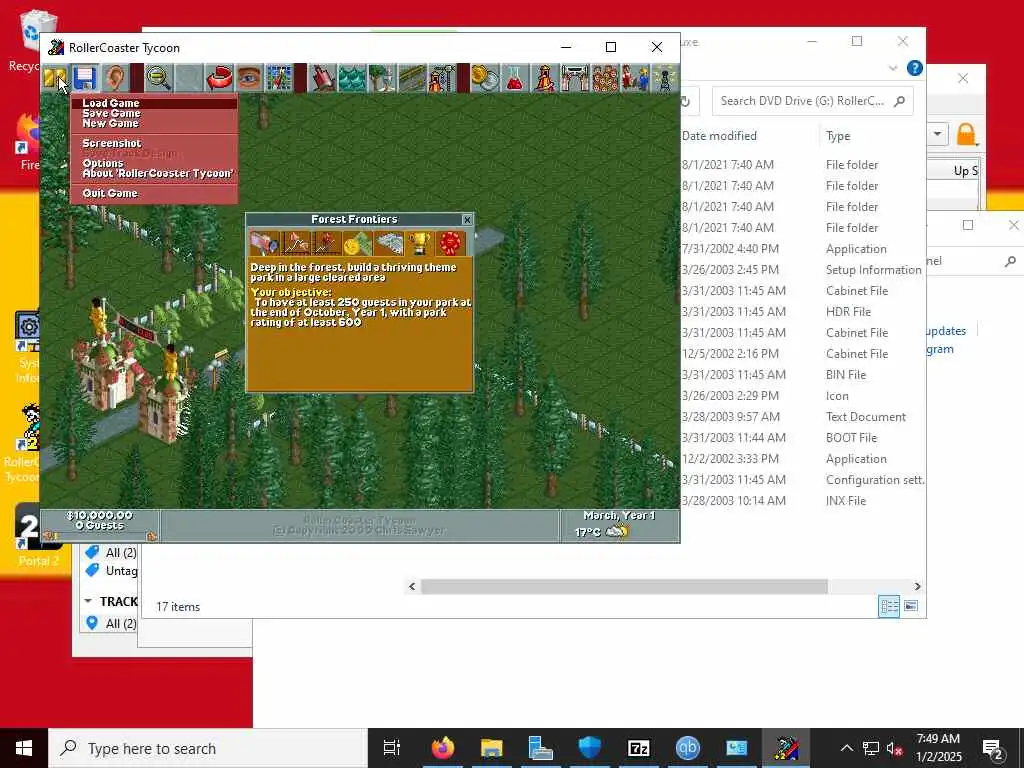The width and height of the screenshot is (1024, 768).
Task: Click the sparkling tower icon at toolbar end
Action: click(x=665, y=78)
